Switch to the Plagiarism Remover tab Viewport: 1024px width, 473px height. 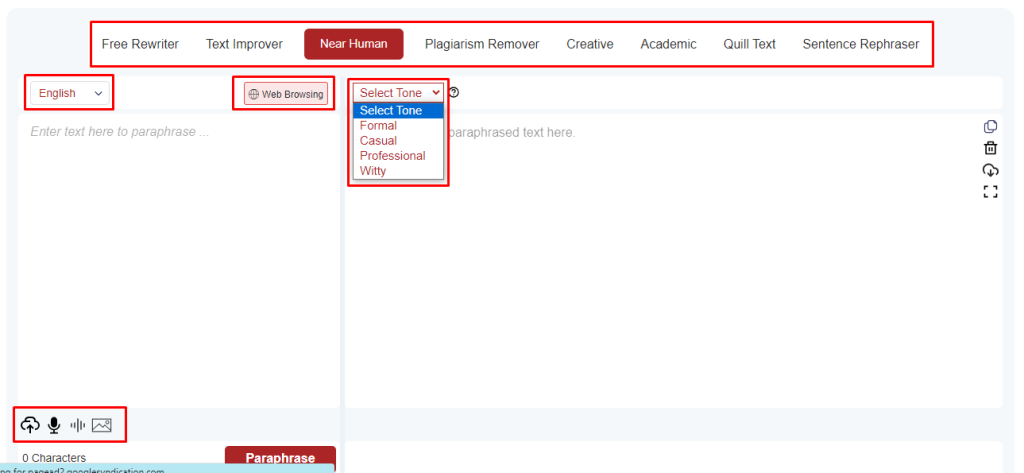coord(481,44)
